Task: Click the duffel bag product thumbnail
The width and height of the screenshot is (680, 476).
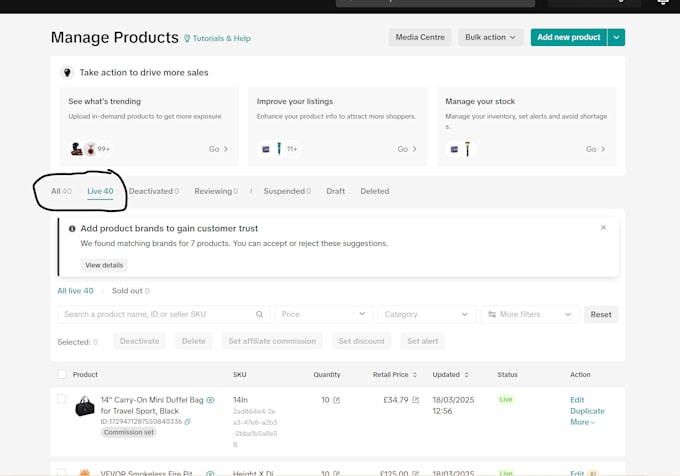Action: (x=85, y=406)
